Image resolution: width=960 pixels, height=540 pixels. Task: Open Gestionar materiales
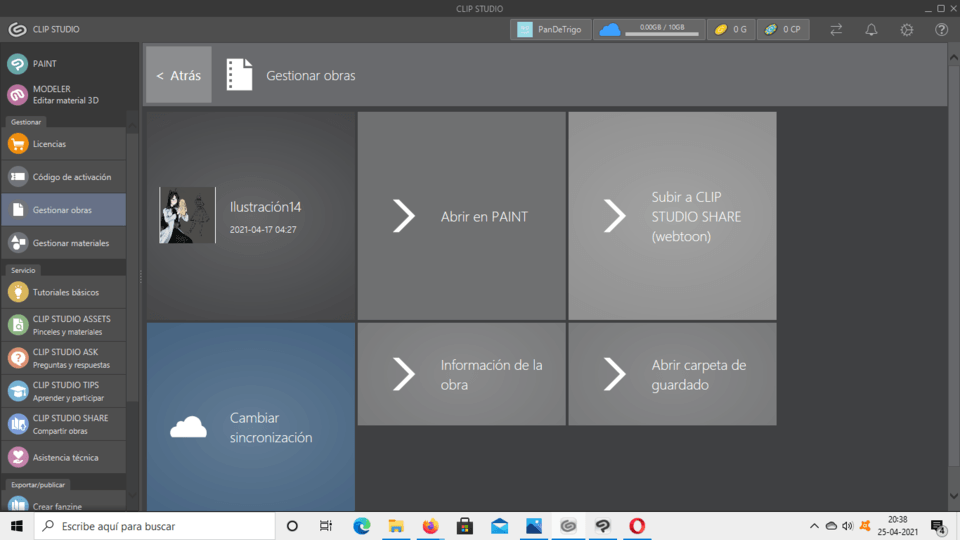(64, 243)
